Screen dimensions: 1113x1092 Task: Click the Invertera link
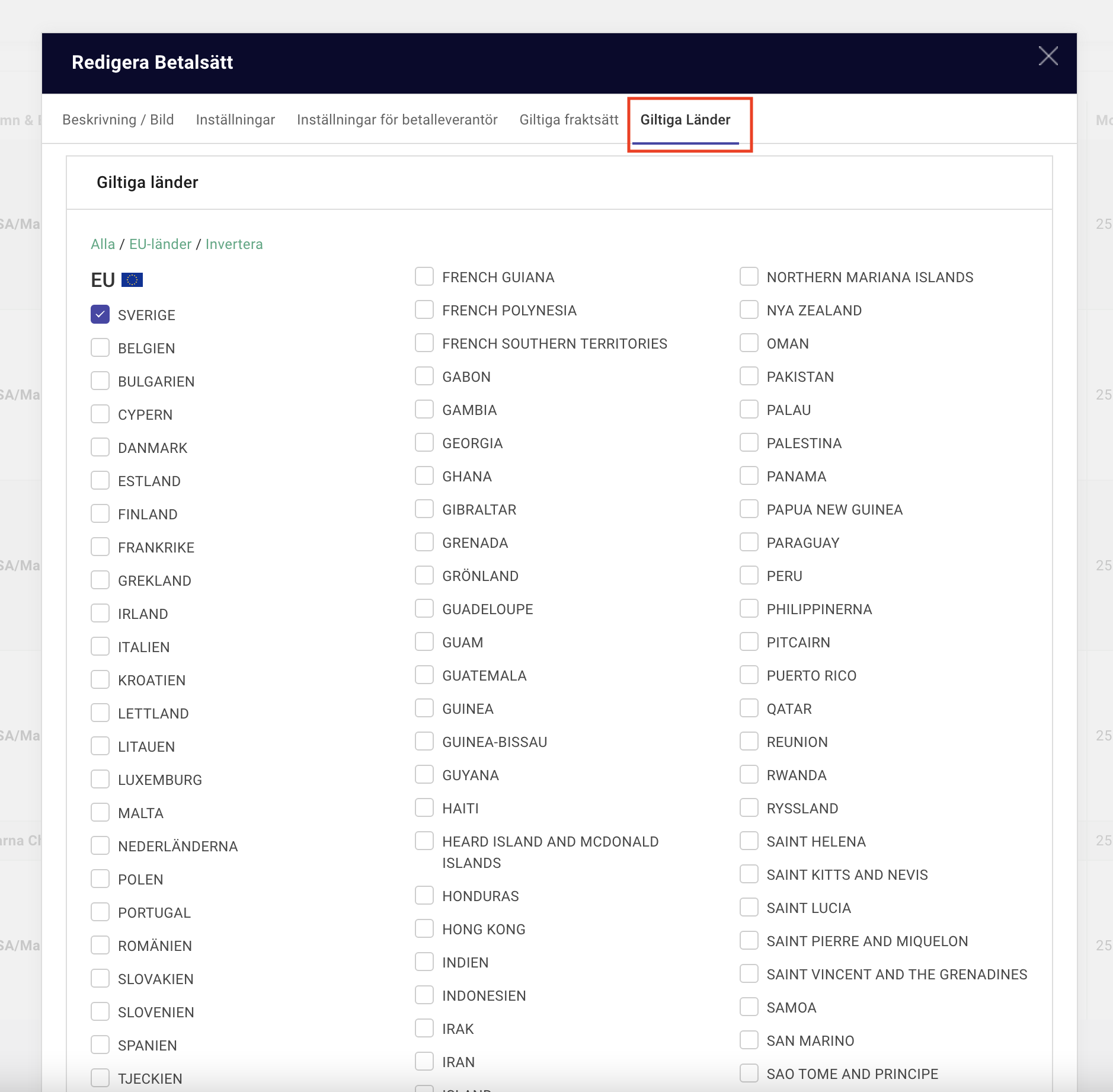pos(234,244)
